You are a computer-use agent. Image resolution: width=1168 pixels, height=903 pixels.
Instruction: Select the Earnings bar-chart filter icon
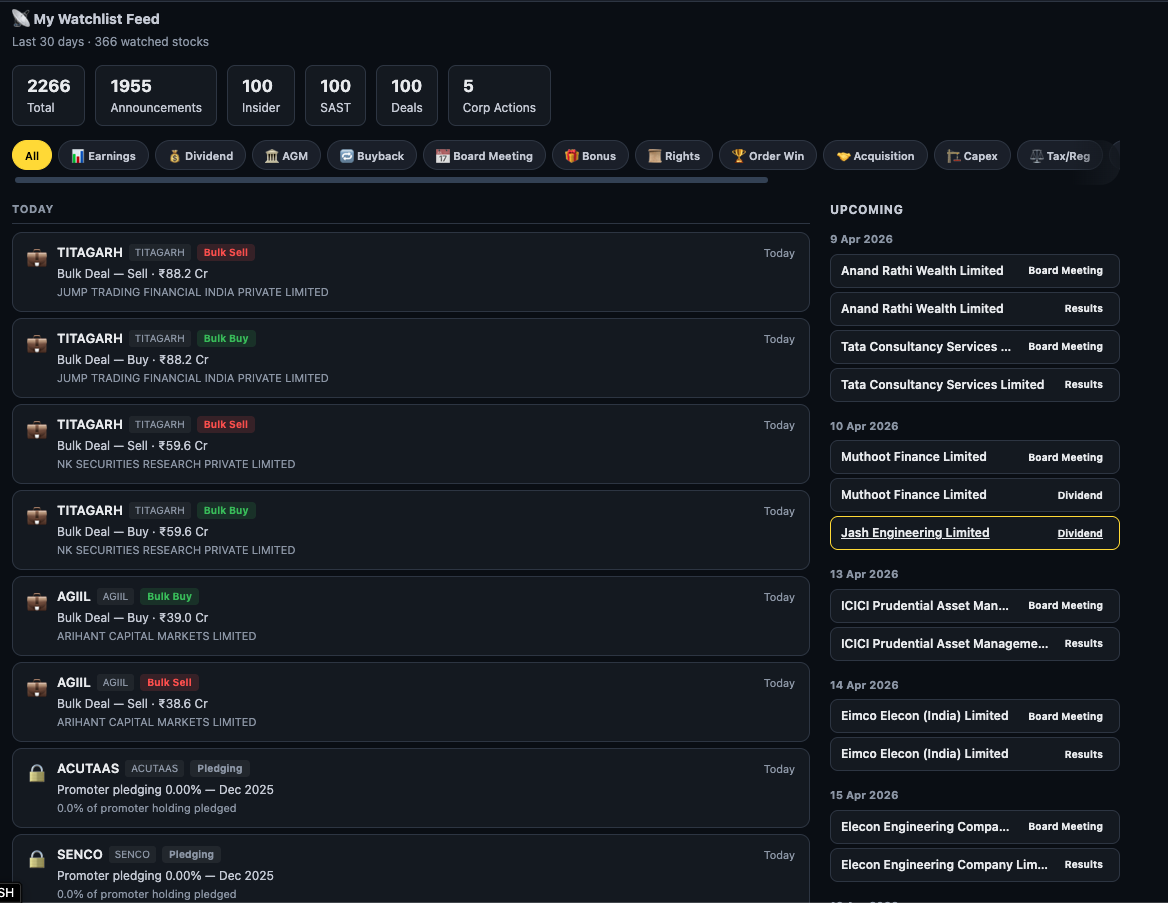(x=80, y=155)
